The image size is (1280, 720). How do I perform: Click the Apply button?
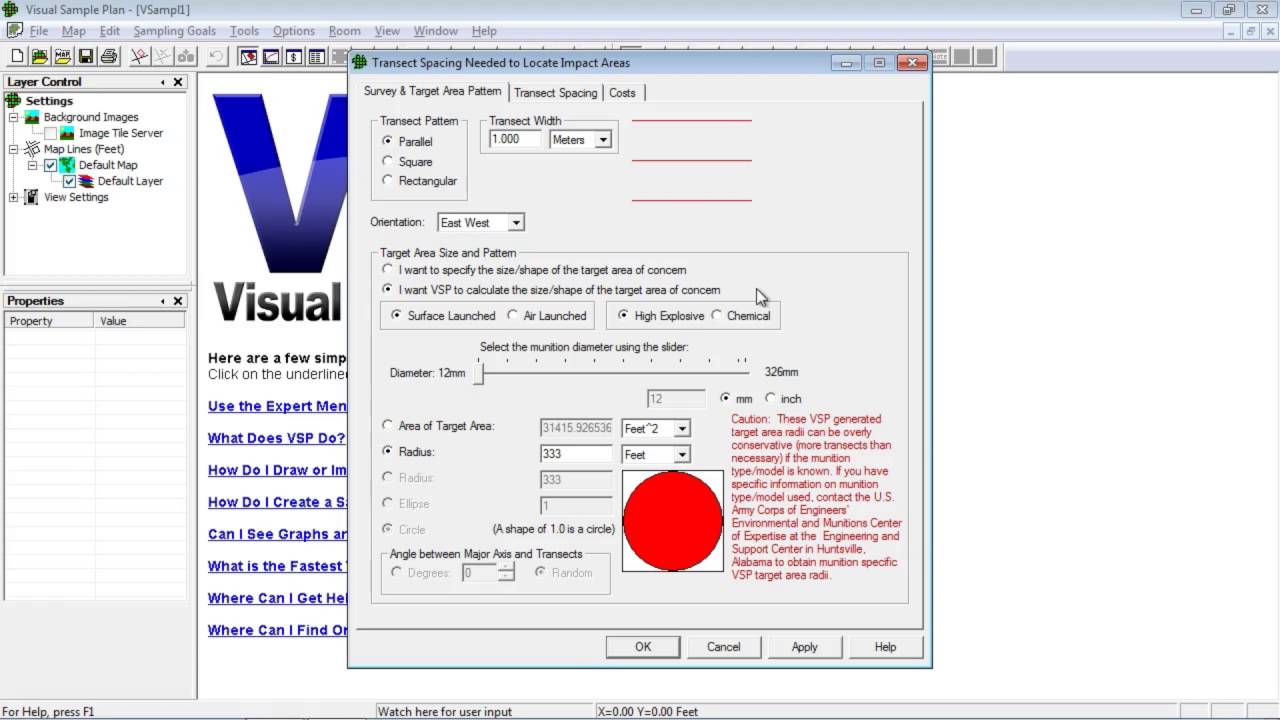click(805, 647)
